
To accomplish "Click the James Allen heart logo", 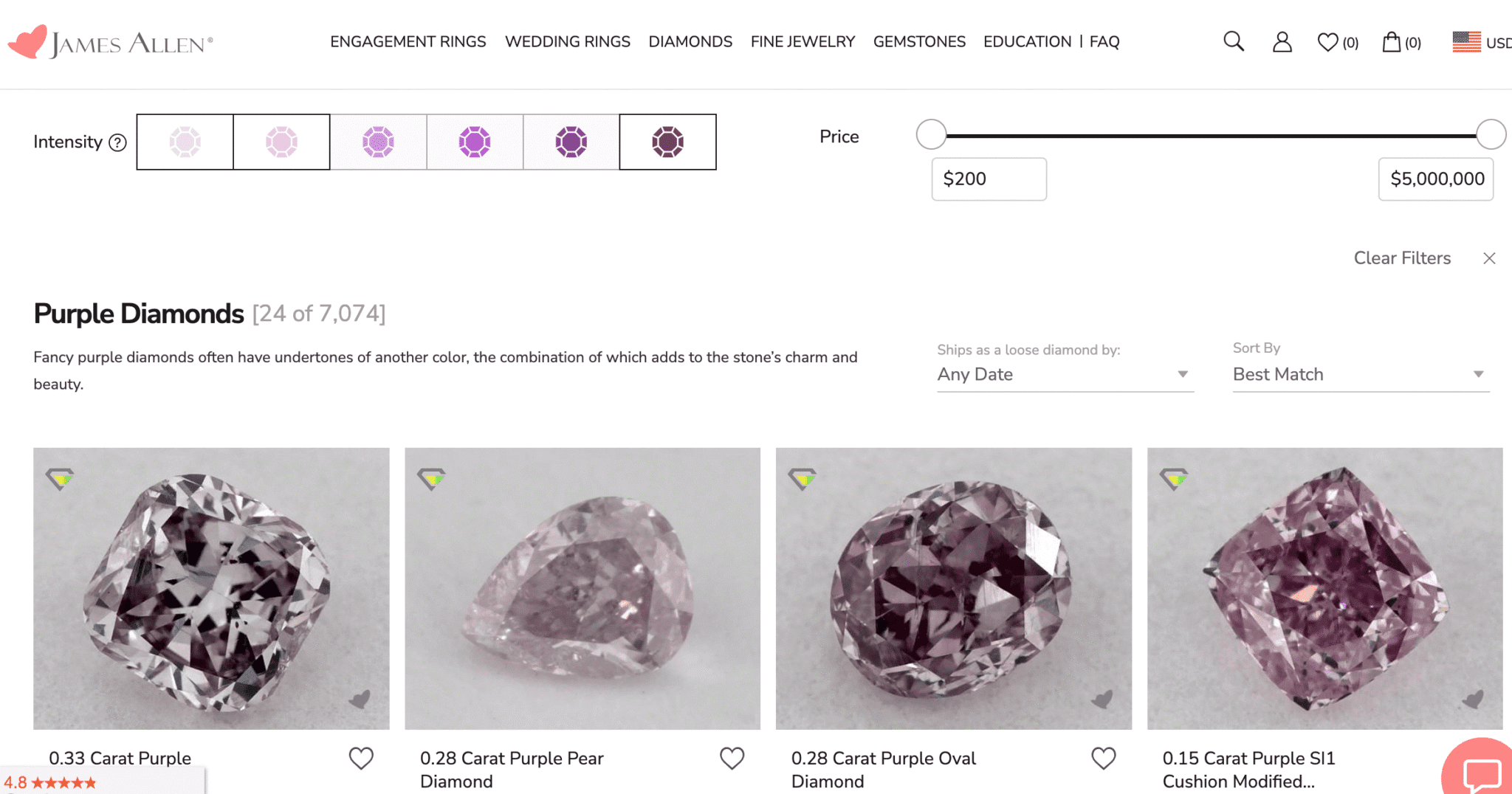I will [27, 42].
